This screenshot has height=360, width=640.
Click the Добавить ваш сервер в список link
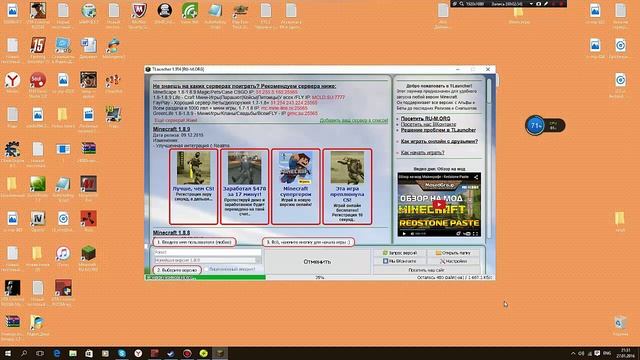[353, 120]
